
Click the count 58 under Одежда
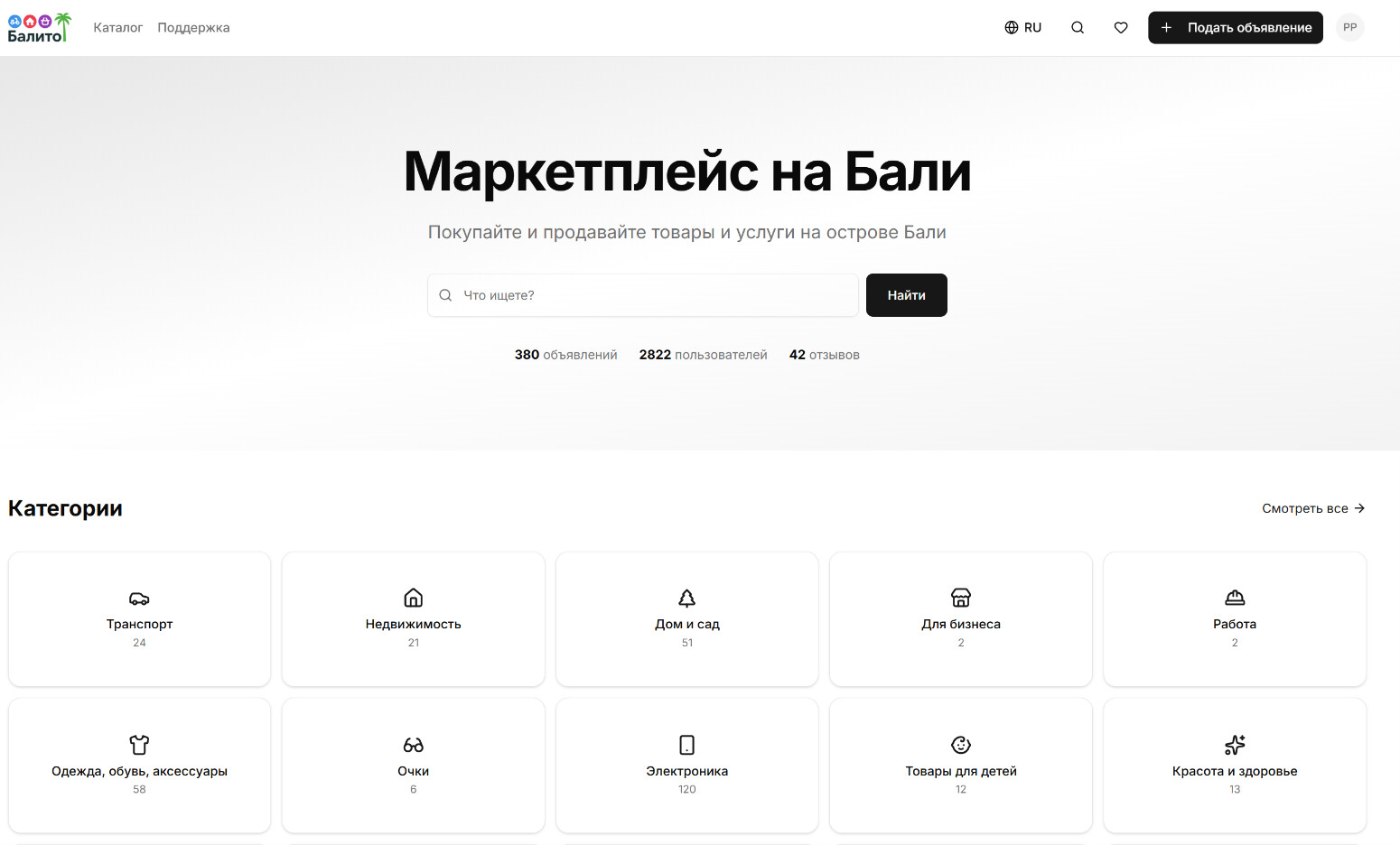pos(139,790)
